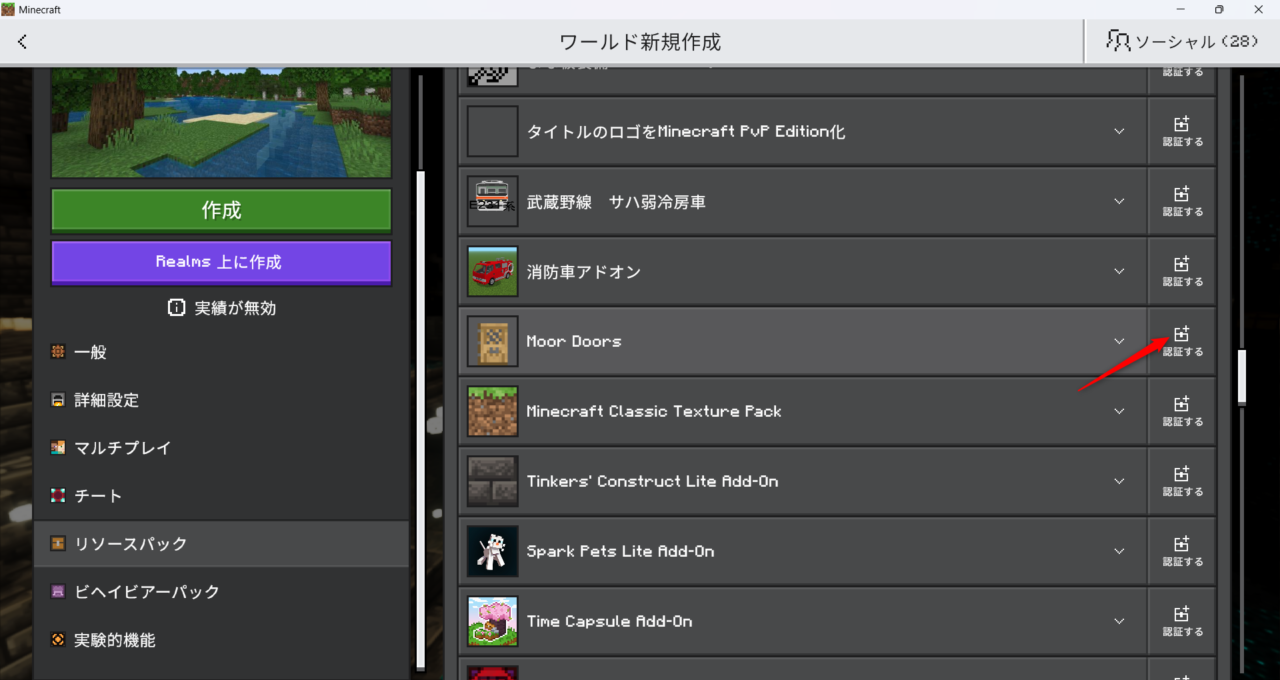This screenshot has width=1280, height=680.
Task: Select the 消防車アドオン pack name
Action: point(584,271)
